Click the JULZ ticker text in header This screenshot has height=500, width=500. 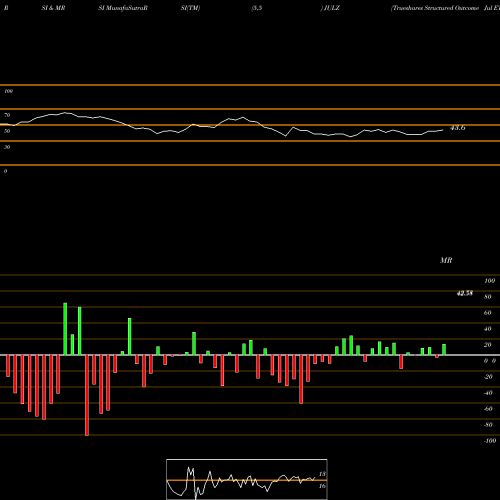(x=332, y=8)
